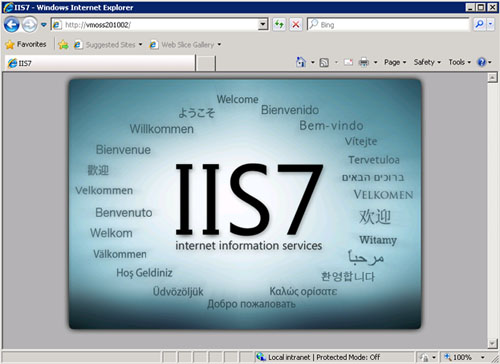Maximize the Internet Explorer window
This screenshot has height=364, width=500.
[x=481, y=7]
